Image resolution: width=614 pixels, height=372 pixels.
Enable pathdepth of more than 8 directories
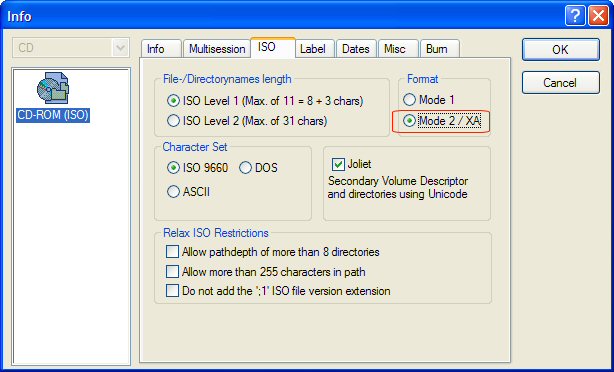[x=273, y=251]
